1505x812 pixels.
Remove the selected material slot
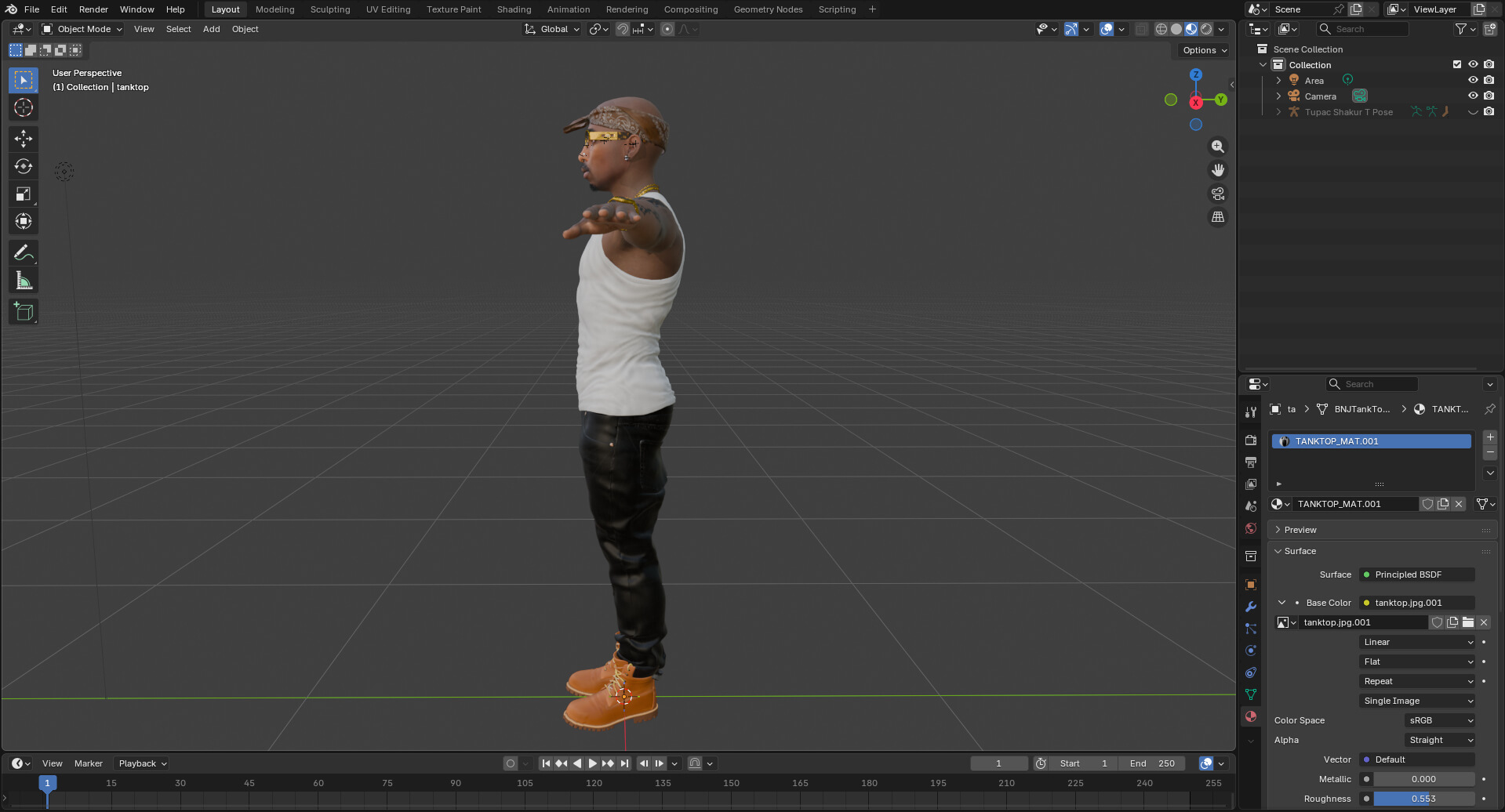coord(1490,453)
